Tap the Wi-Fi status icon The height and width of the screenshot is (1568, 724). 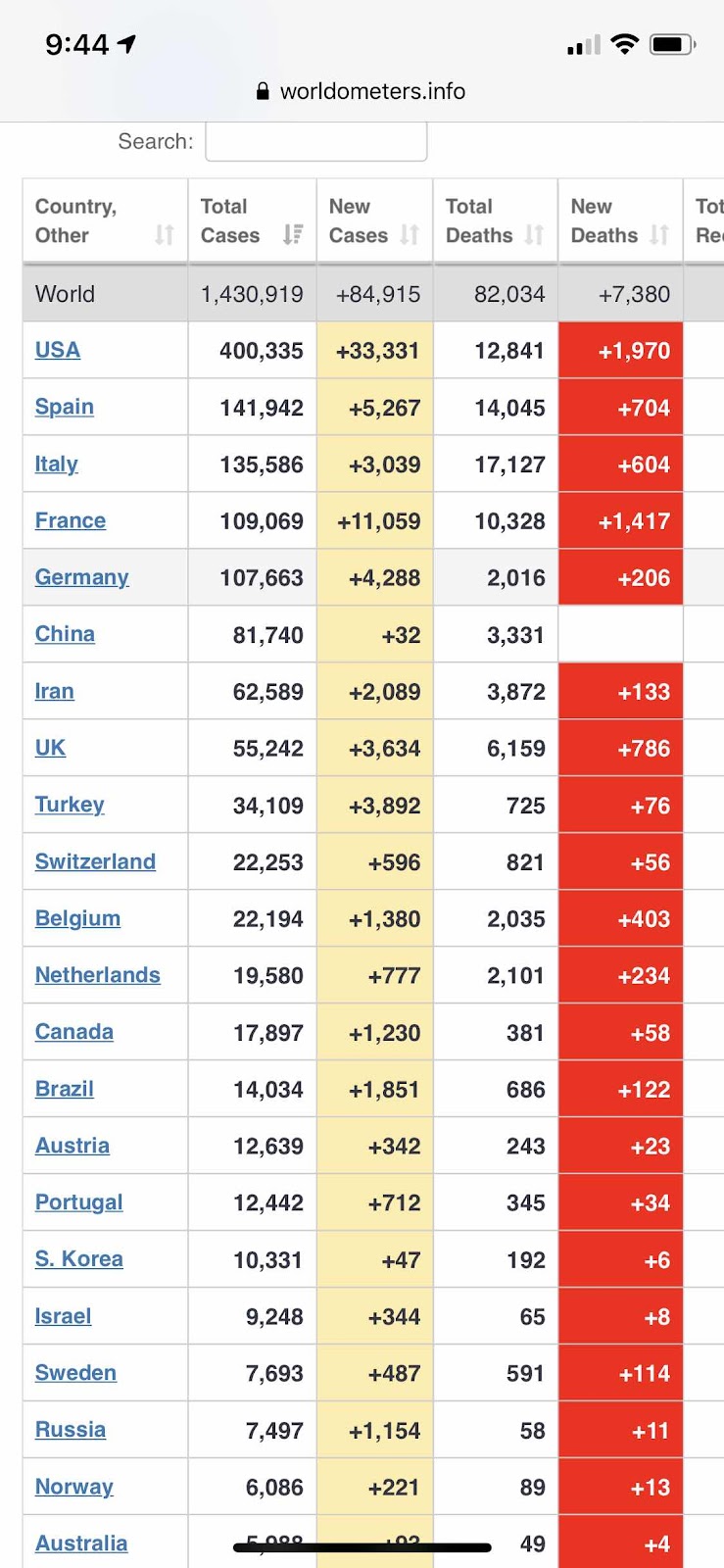[x=624, y=44]
